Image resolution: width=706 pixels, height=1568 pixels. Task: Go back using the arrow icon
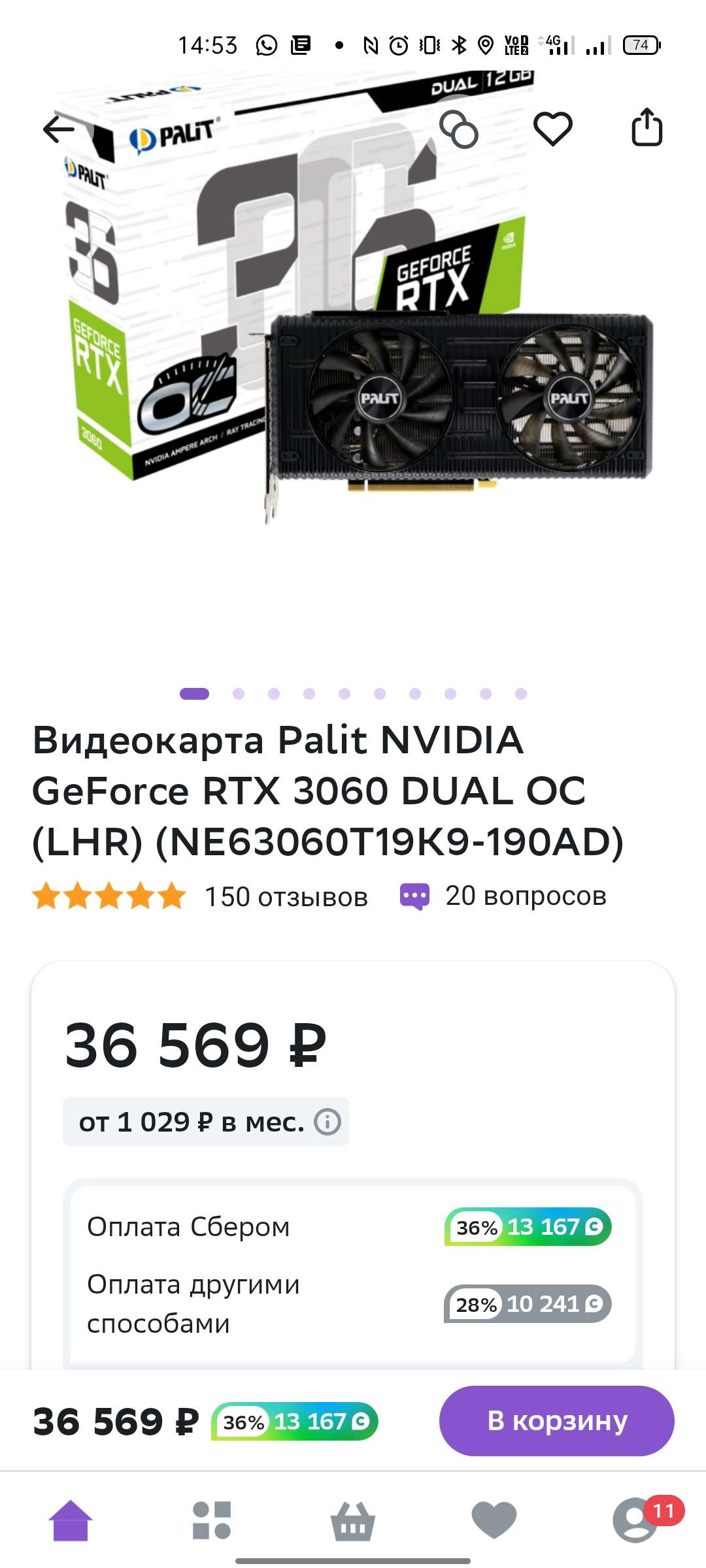click(59, 129)
